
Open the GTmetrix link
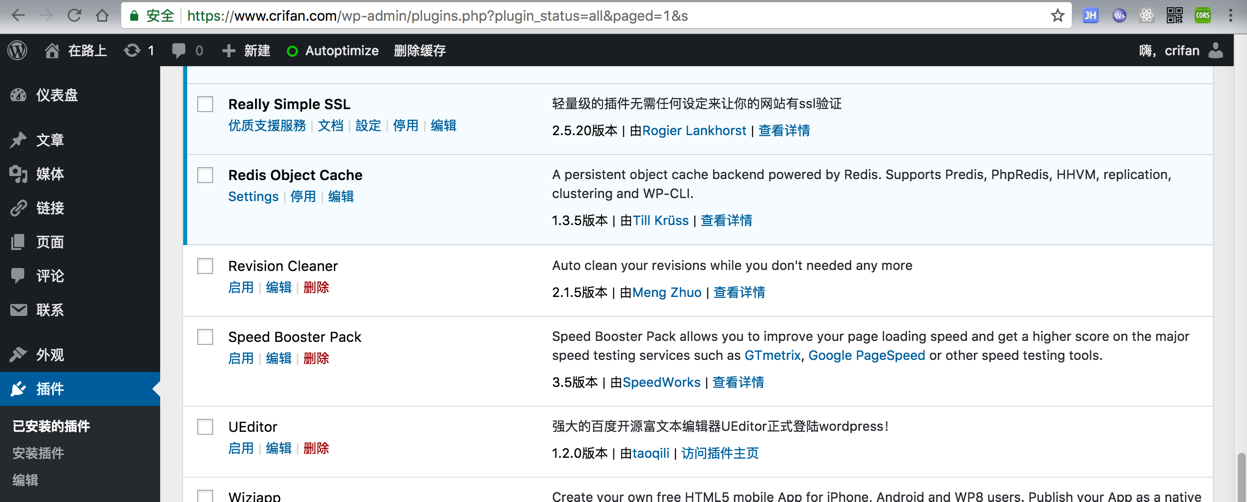pyautogui.click(x=773, y=356)
